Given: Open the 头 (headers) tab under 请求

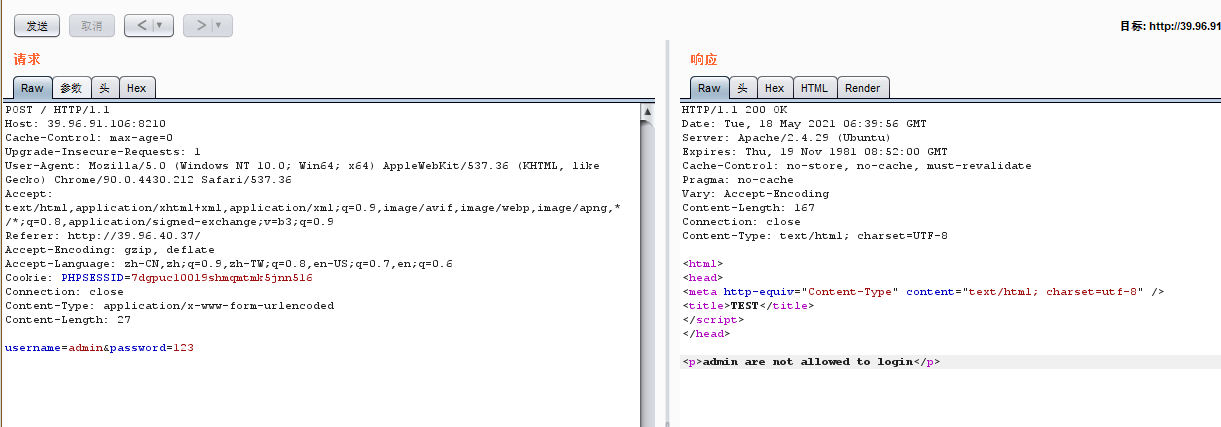Looking at the screenshot, I should coord(104,88).
